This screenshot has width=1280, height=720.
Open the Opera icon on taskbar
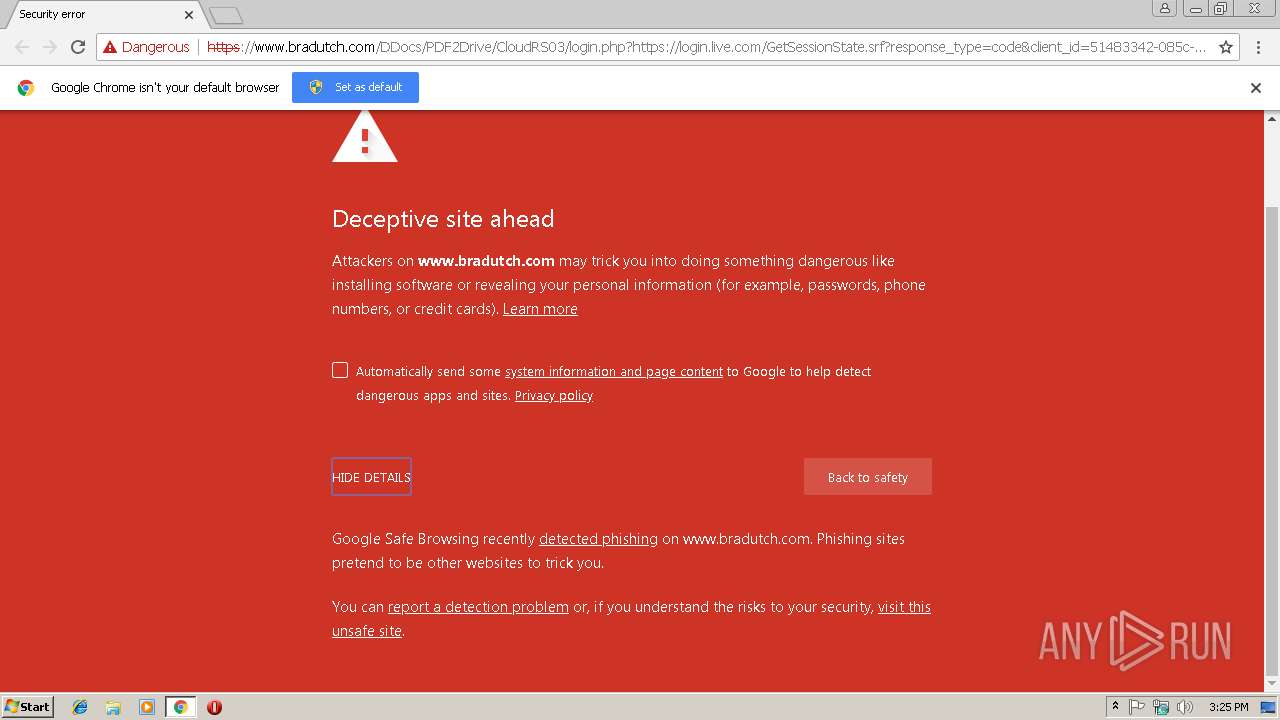click(x=214, y=707)
